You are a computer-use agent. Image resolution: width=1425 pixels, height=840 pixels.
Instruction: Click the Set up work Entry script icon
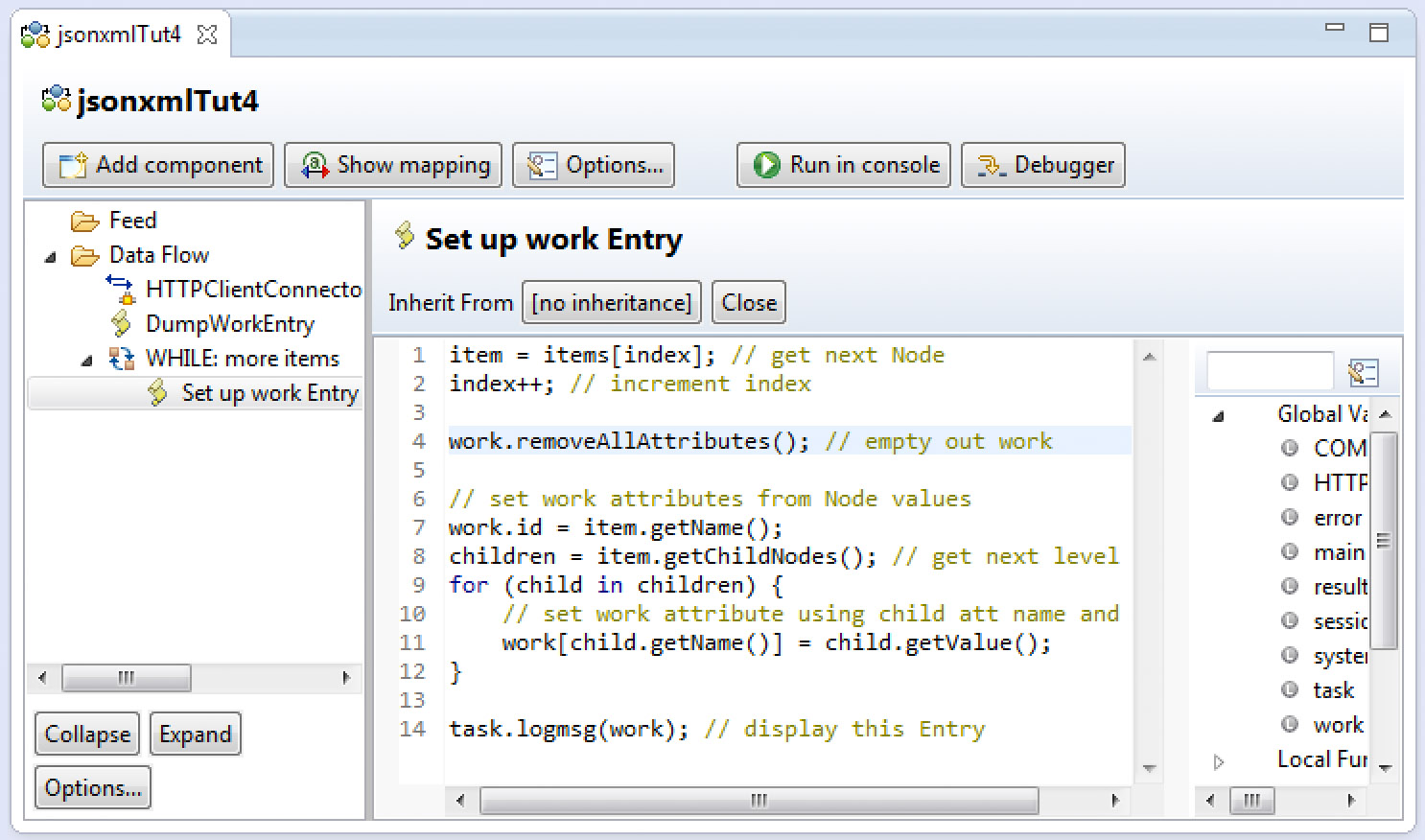coord(155,392)
